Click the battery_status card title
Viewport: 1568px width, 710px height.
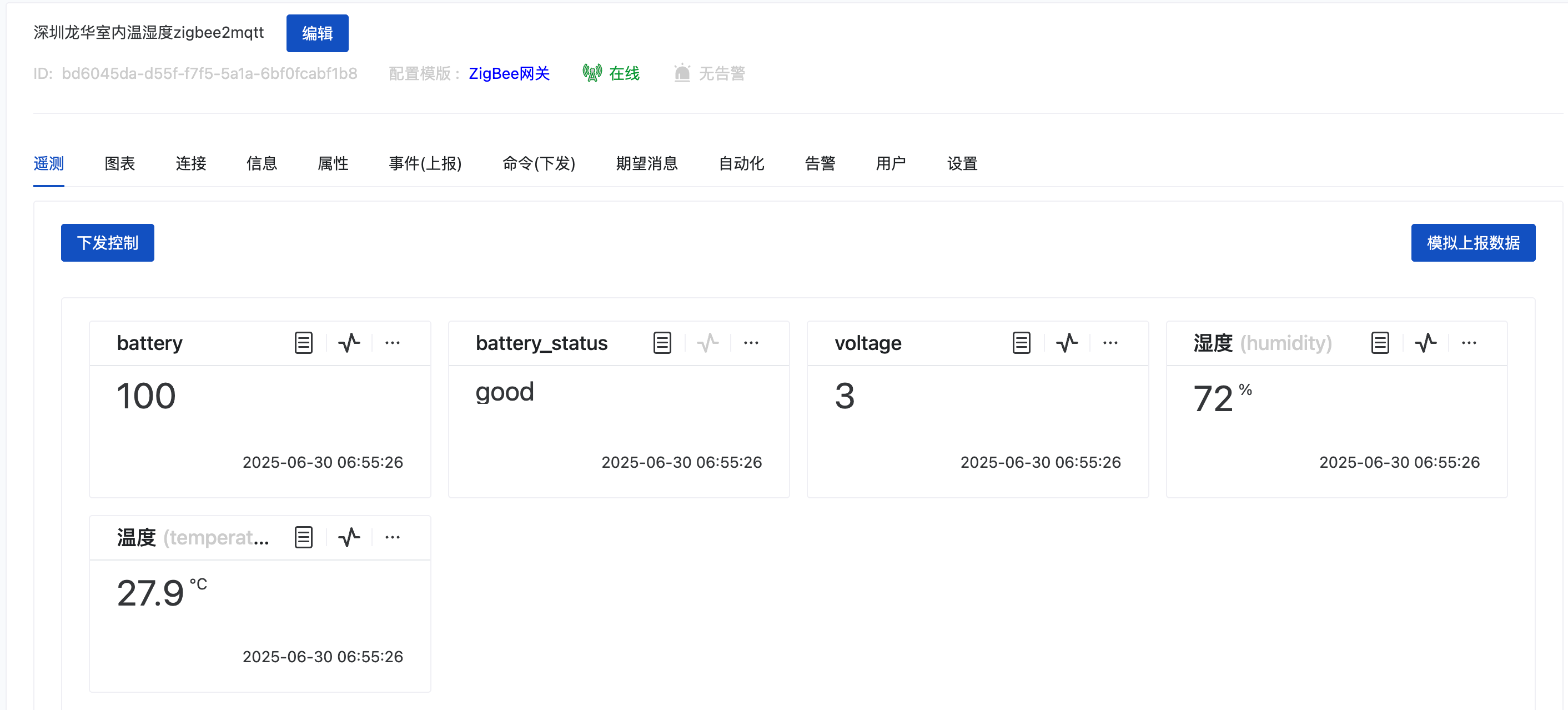pyautogui.click(x=542, y=343)
